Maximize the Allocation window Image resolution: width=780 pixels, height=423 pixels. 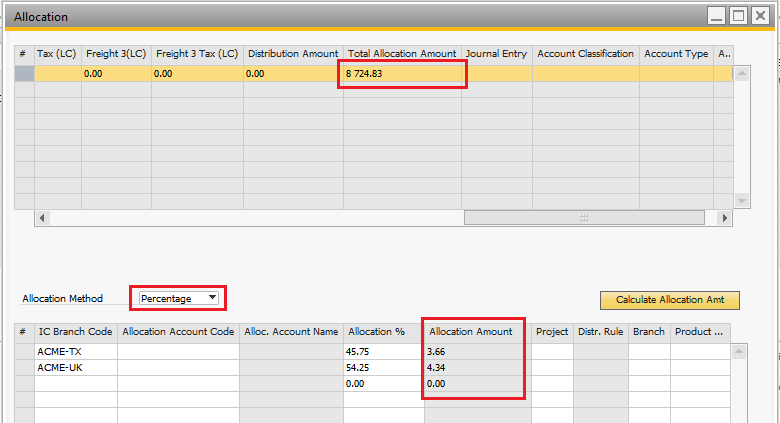[x=738, y=16]
